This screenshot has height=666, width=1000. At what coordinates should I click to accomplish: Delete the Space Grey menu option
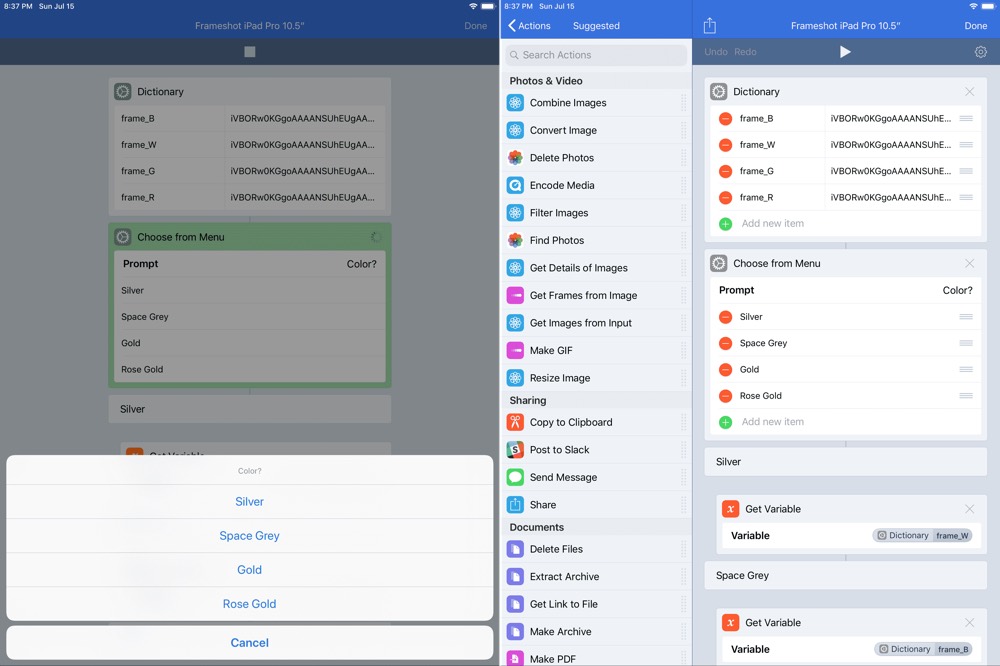(x=725, y=343)
